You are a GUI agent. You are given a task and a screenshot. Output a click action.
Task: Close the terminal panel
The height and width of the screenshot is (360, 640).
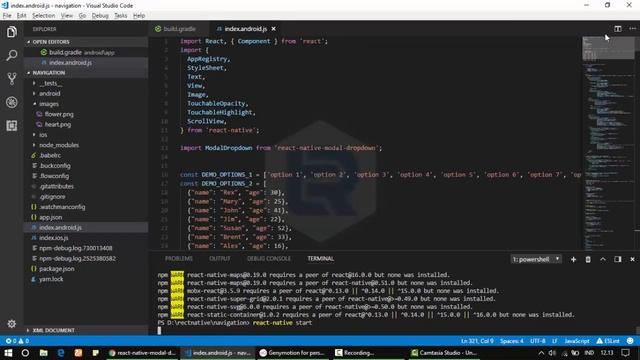632,259
